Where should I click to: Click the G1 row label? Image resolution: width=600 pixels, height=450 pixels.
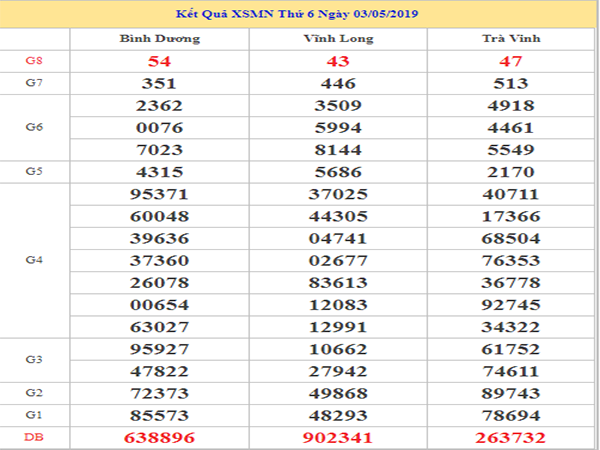[34, 415]
